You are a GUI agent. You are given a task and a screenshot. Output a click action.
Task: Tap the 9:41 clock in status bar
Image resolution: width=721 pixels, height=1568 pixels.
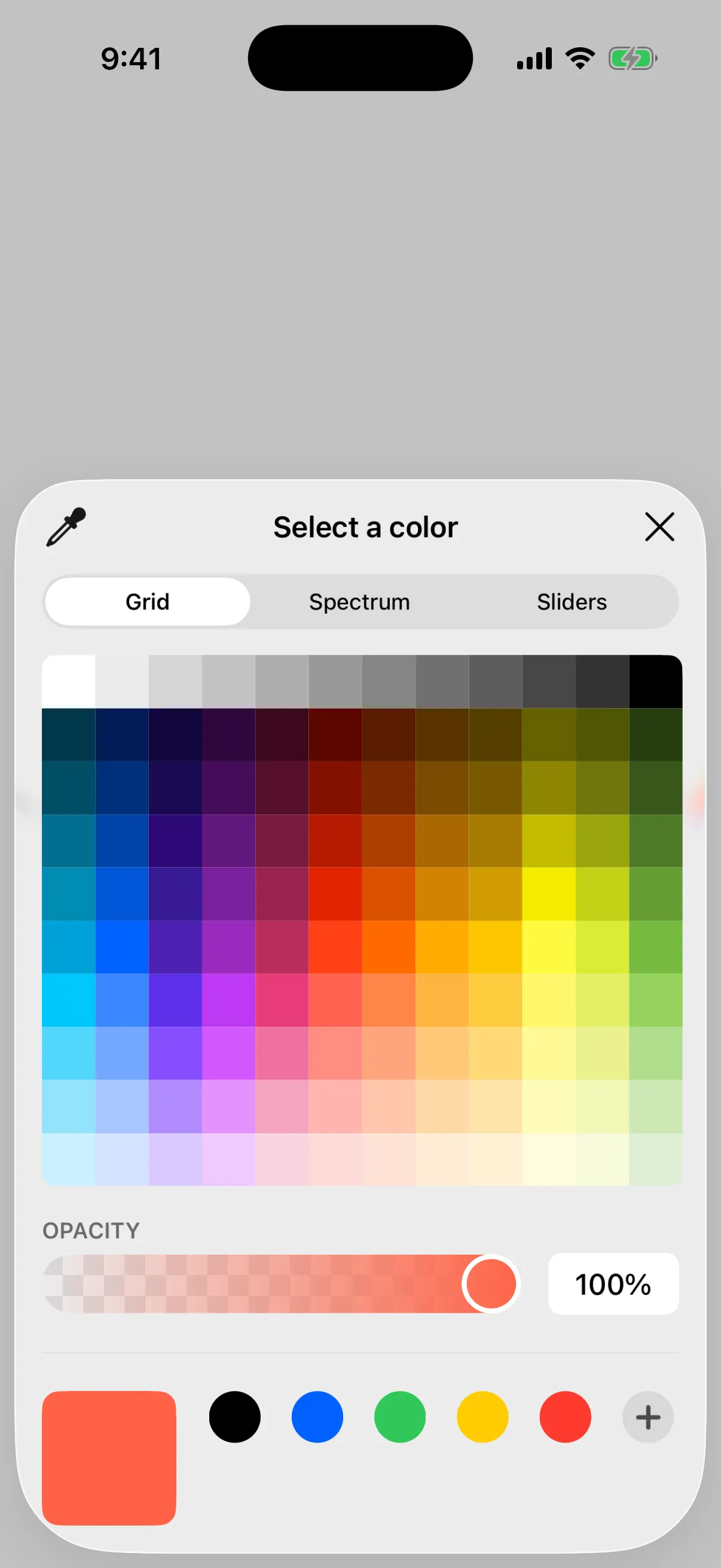tap(132, 59)
